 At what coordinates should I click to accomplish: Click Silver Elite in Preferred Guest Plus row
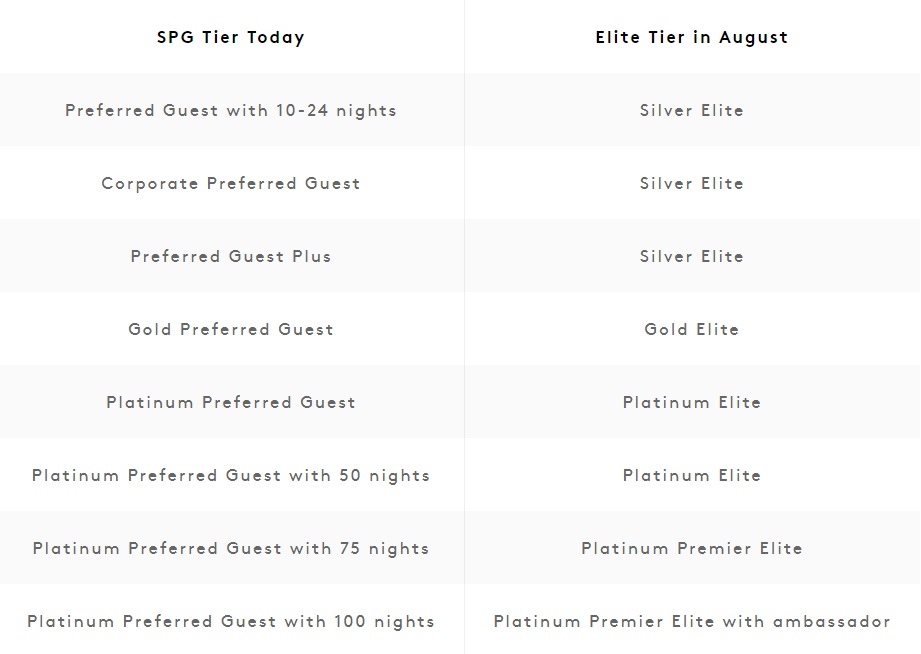click(x=692, y=257)
